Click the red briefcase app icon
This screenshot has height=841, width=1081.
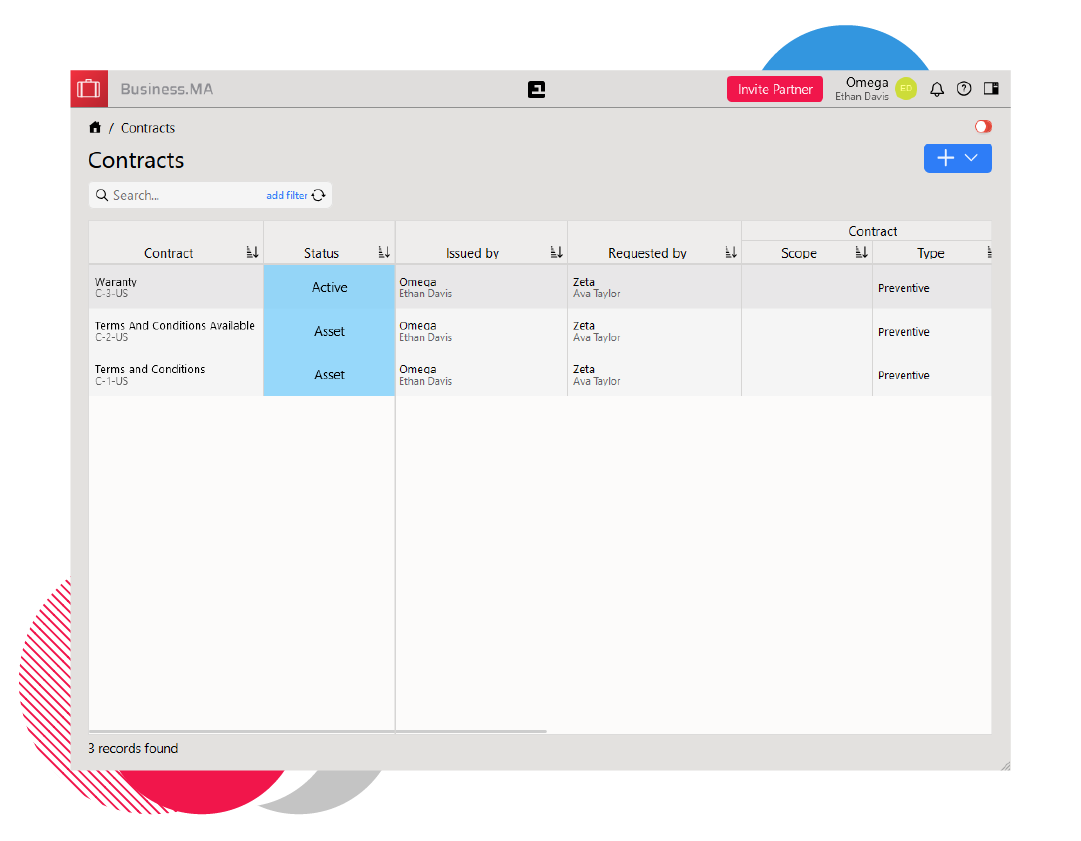tap(89, 89)
